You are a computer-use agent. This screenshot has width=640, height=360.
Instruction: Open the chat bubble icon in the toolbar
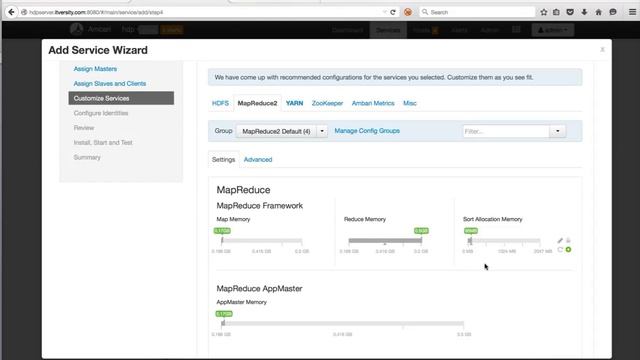(613, 12)
